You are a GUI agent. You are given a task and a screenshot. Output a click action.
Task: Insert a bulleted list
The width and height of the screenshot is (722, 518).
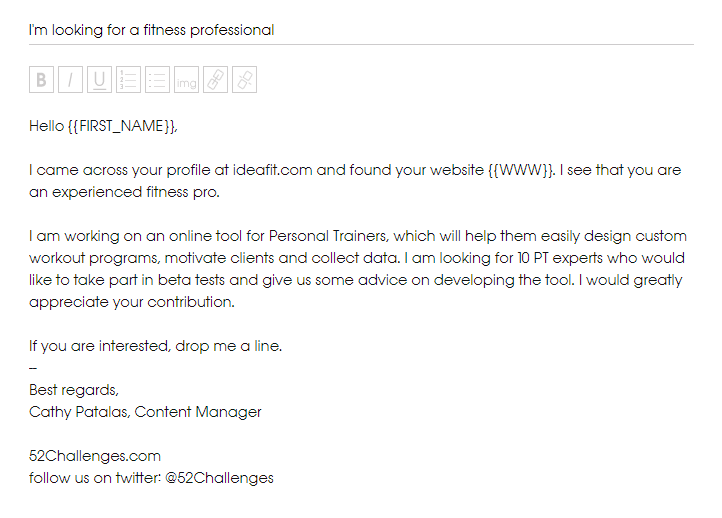pyautogui.click(x=157, y=81)
